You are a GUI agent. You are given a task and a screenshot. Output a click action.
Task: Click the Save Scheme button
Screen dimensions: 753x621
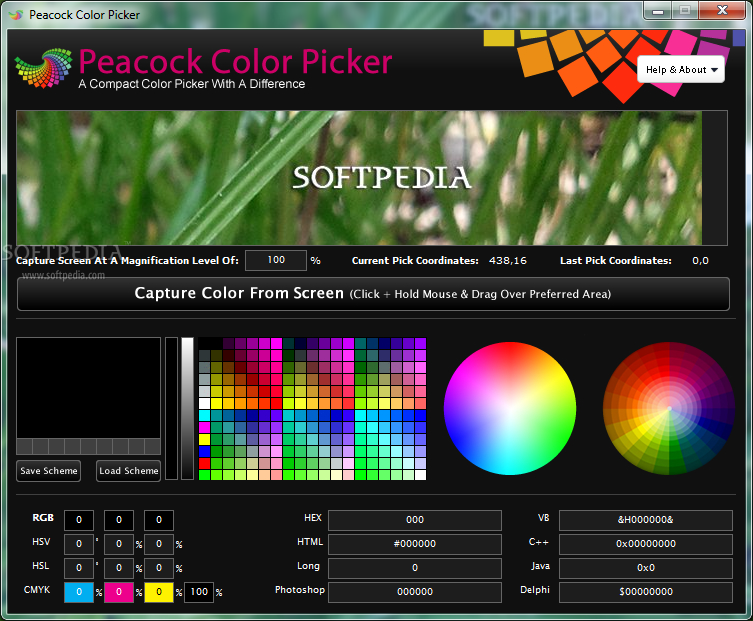[x=49, y=471]
